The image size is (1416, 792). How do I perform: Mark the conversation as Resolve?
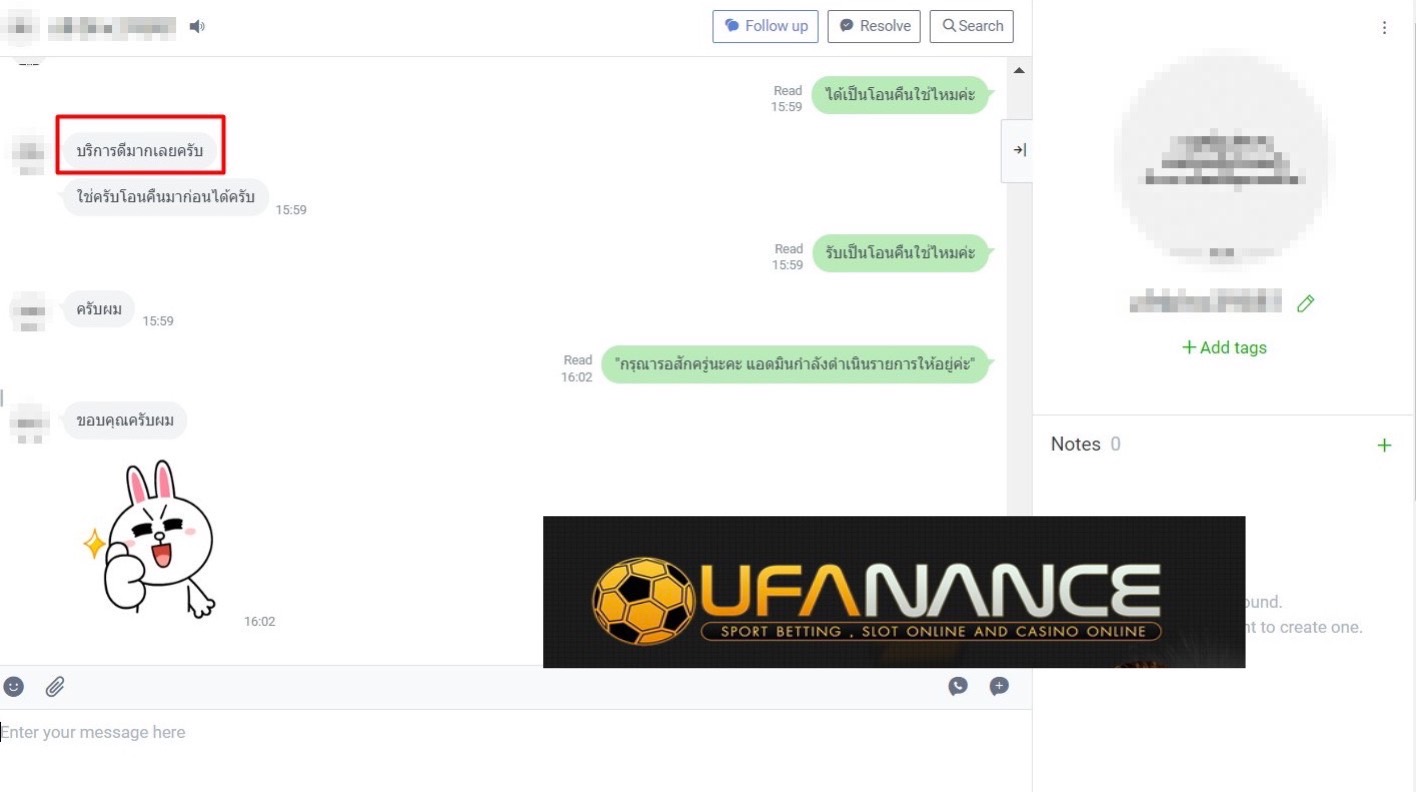click(x=874, y=26)
